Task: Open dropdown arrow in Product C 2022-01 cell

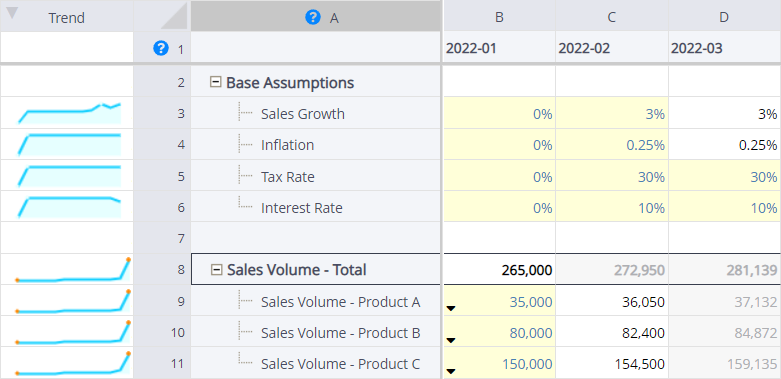Action: coord(451,371)
